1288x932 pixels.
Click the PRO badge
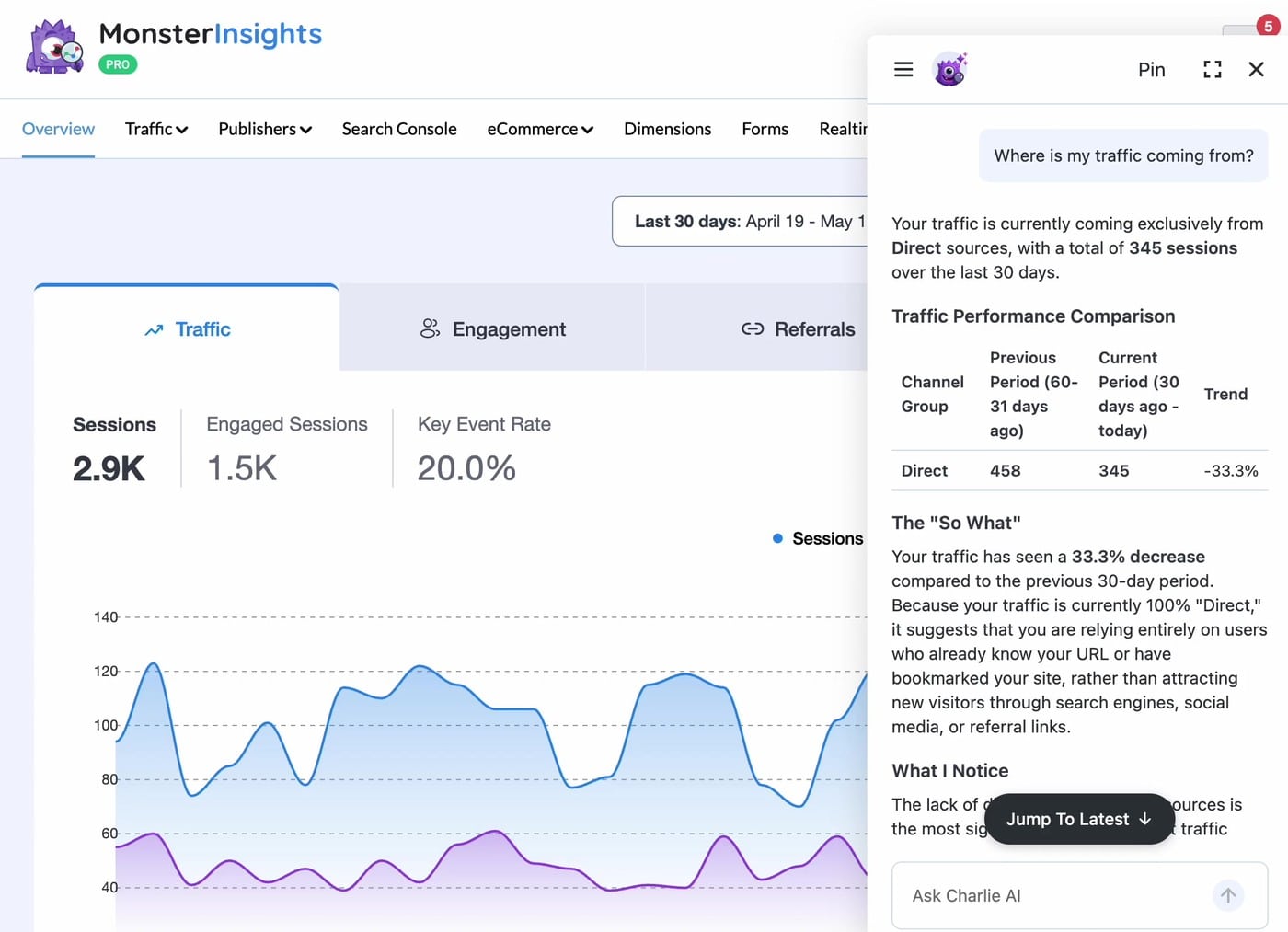tap(118, 64)
